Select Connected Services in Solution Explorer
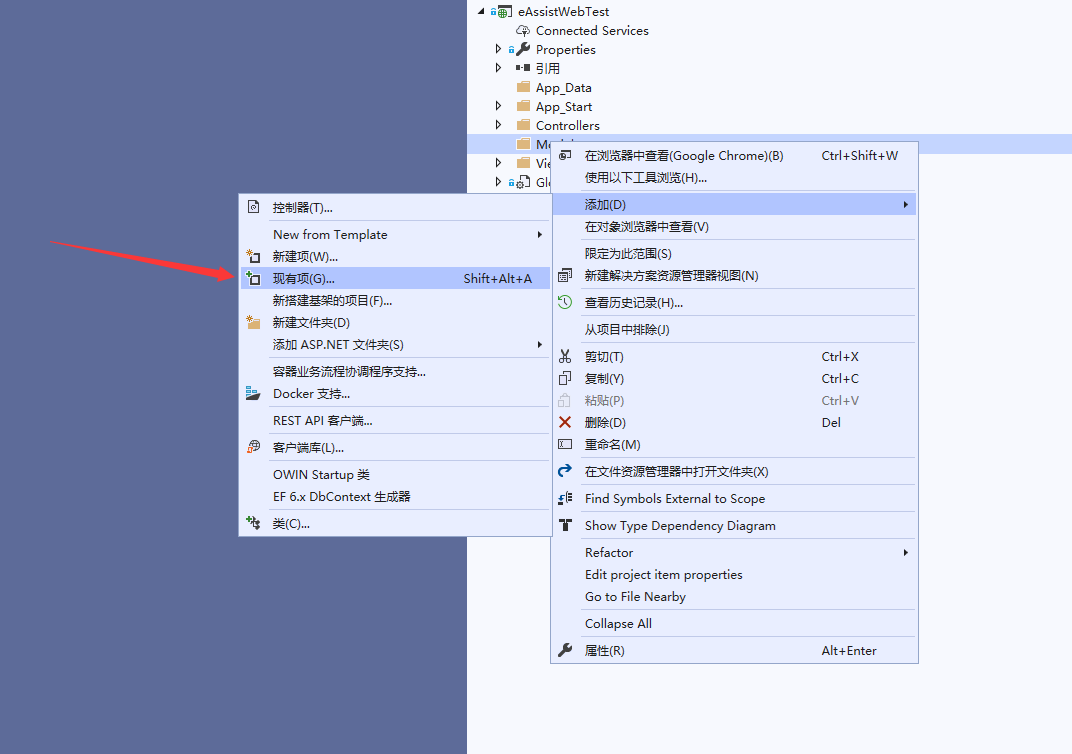Viewport: 1072px width, 754px height. (x=591, y=31)
